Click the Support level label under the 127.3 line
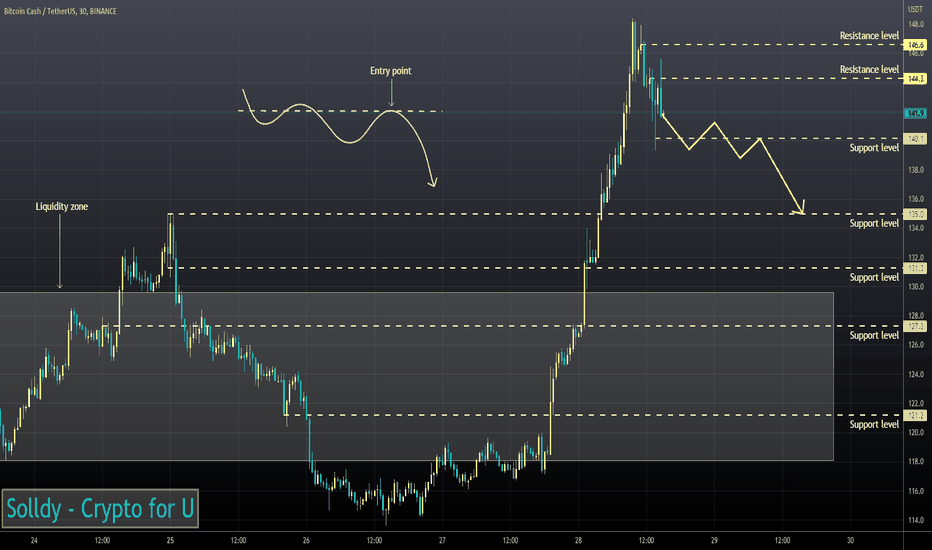Screen dimensions: 932x550 pos(874,335)
